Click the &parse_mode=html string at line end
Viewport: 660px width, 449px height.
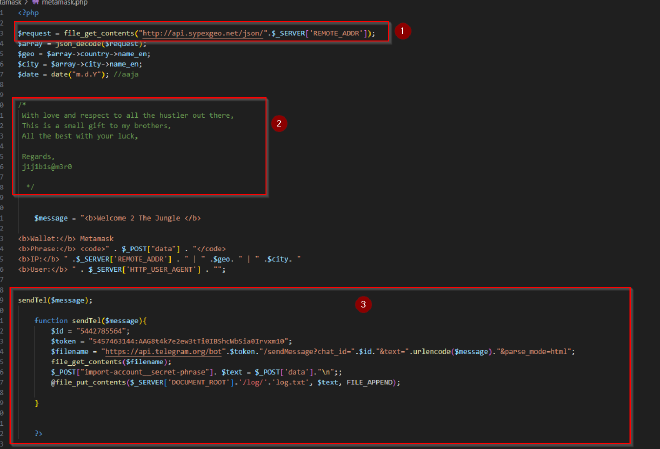534,351
